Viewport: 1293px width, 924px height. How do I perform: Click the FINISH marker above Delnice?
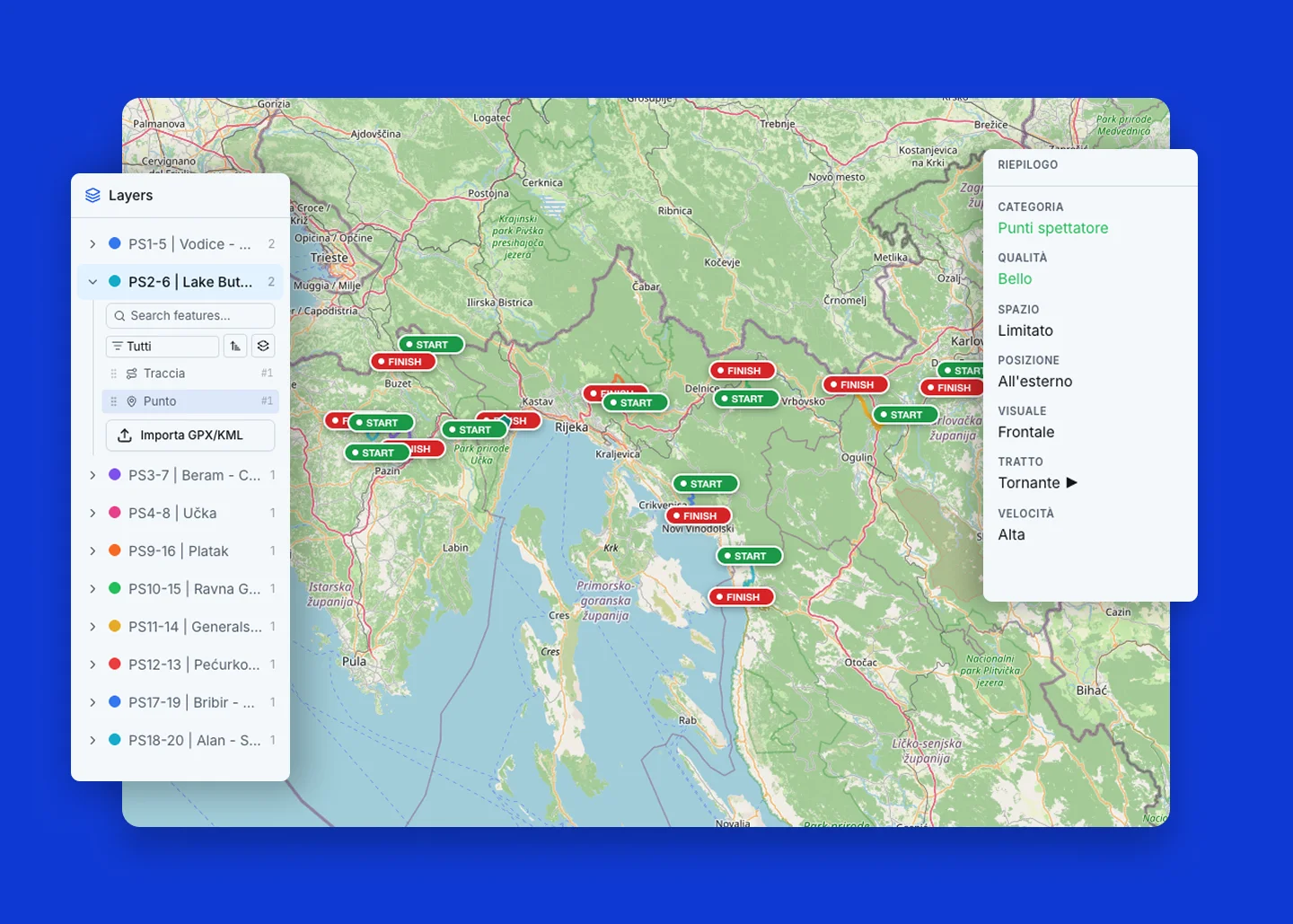[x=743, y=371]
